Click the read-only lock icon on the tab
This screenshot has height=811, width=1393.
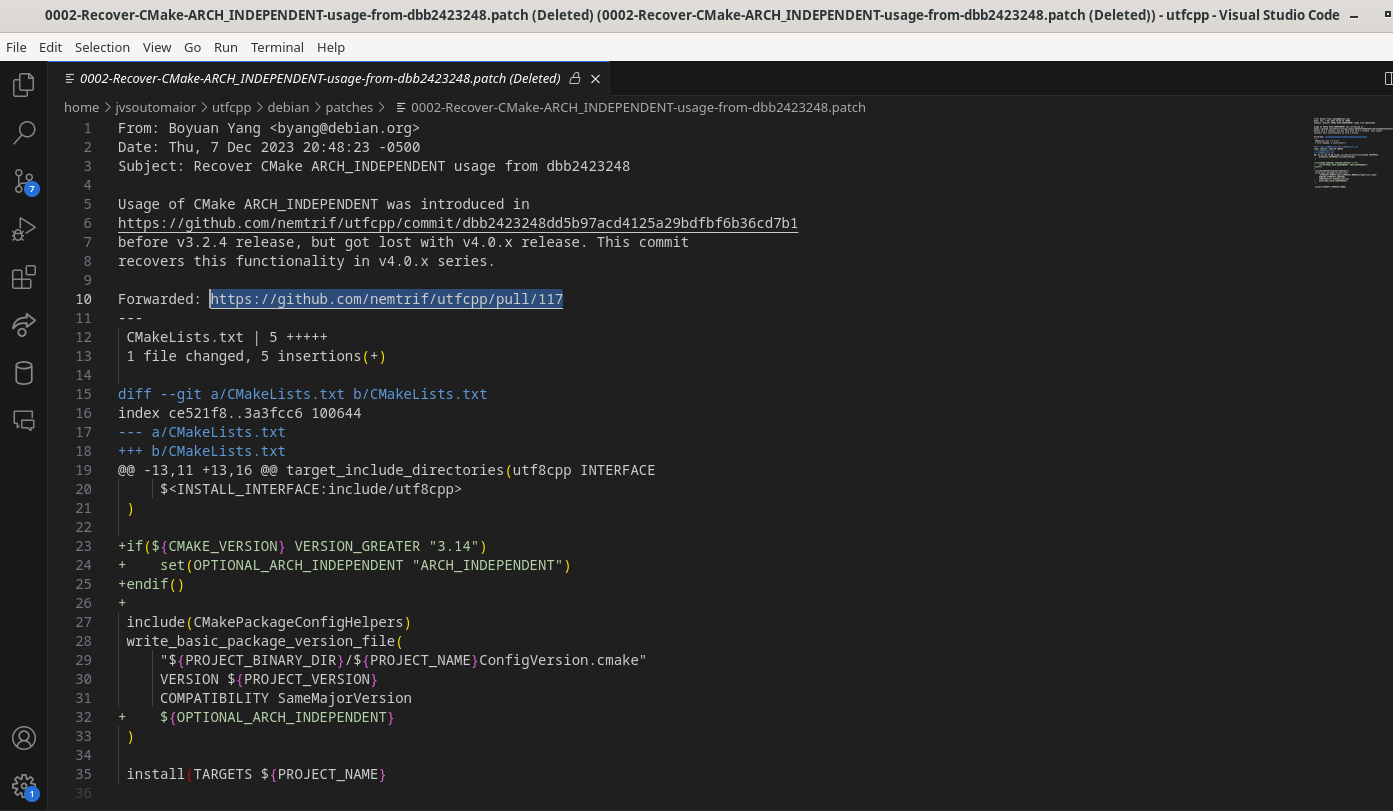click(575, 78)
